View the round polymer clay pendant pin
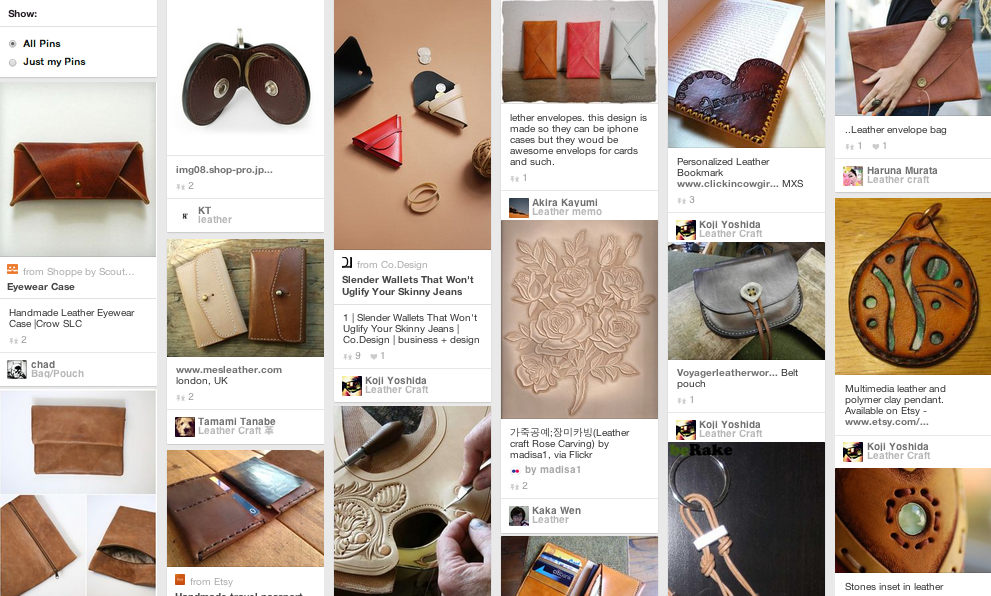 pyautogui.click(x=912, y=286)
